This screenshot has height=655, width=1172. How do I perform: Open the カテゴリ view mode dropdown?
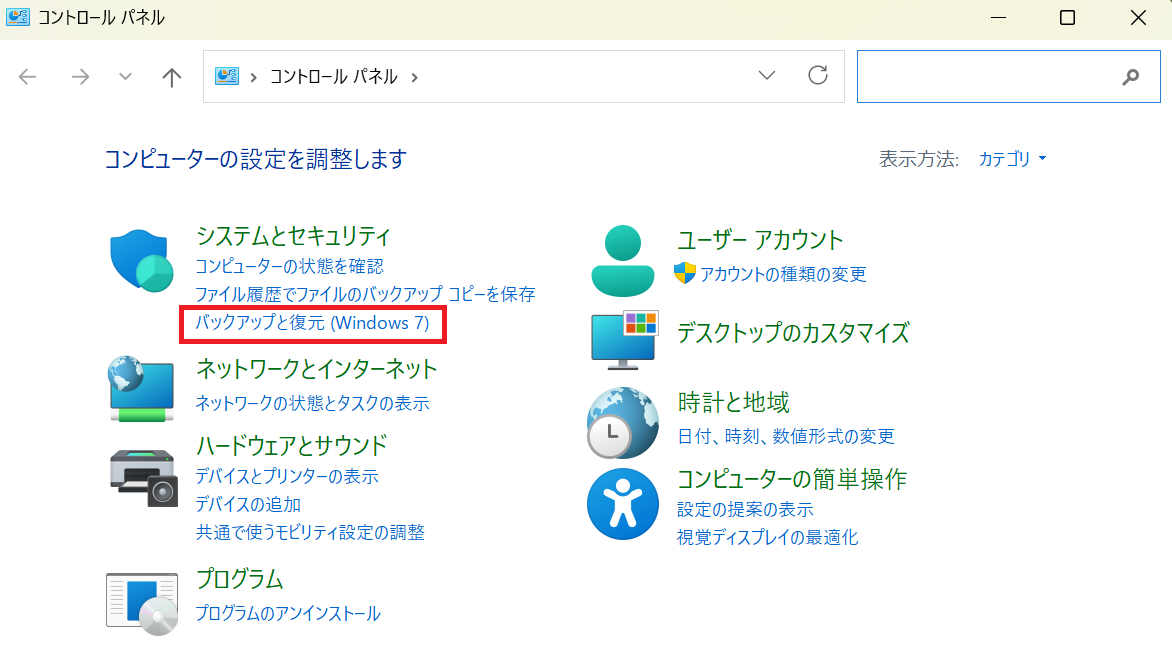point(1012,159)
